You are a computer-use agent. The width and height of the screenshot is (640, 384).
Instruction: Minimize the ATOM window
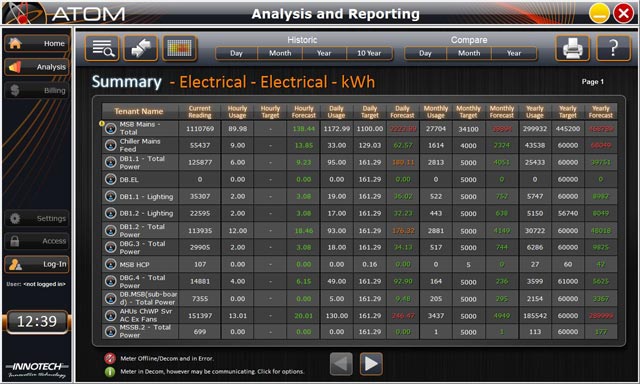pos(599,14)
